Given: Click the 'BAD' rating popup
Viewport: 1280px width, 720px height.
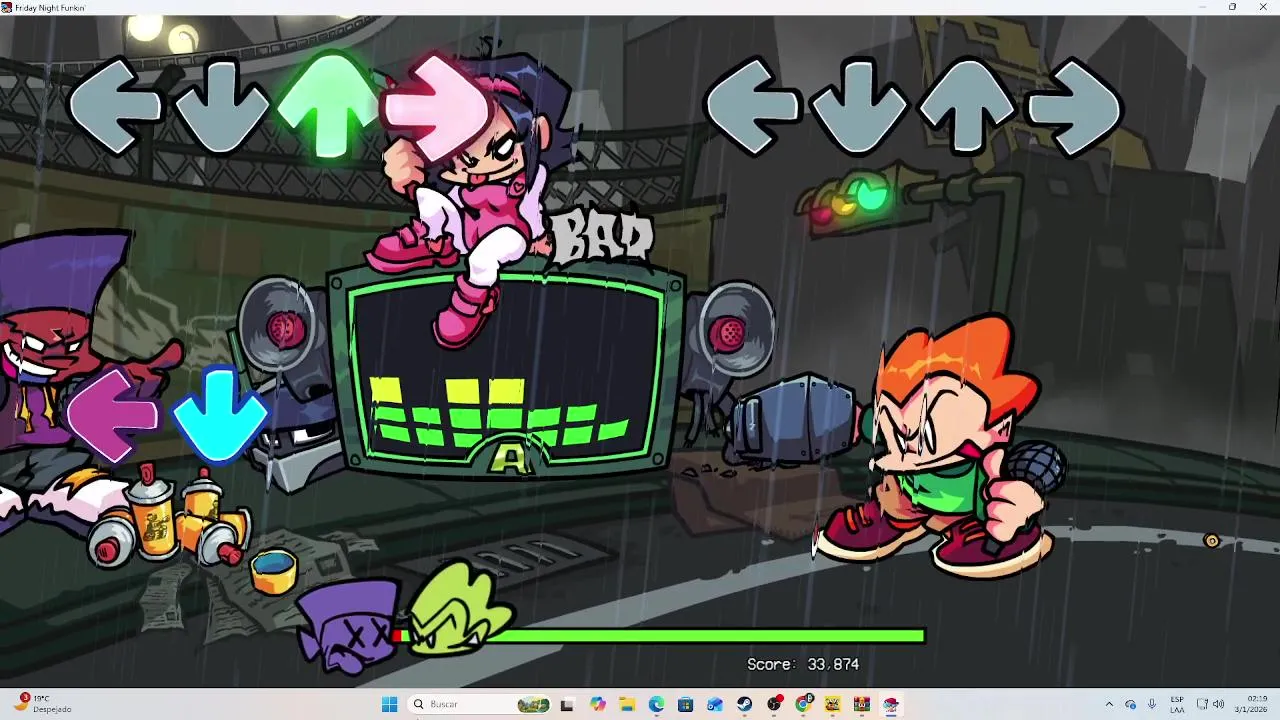Looking at the screenshot, I should 603,238.
